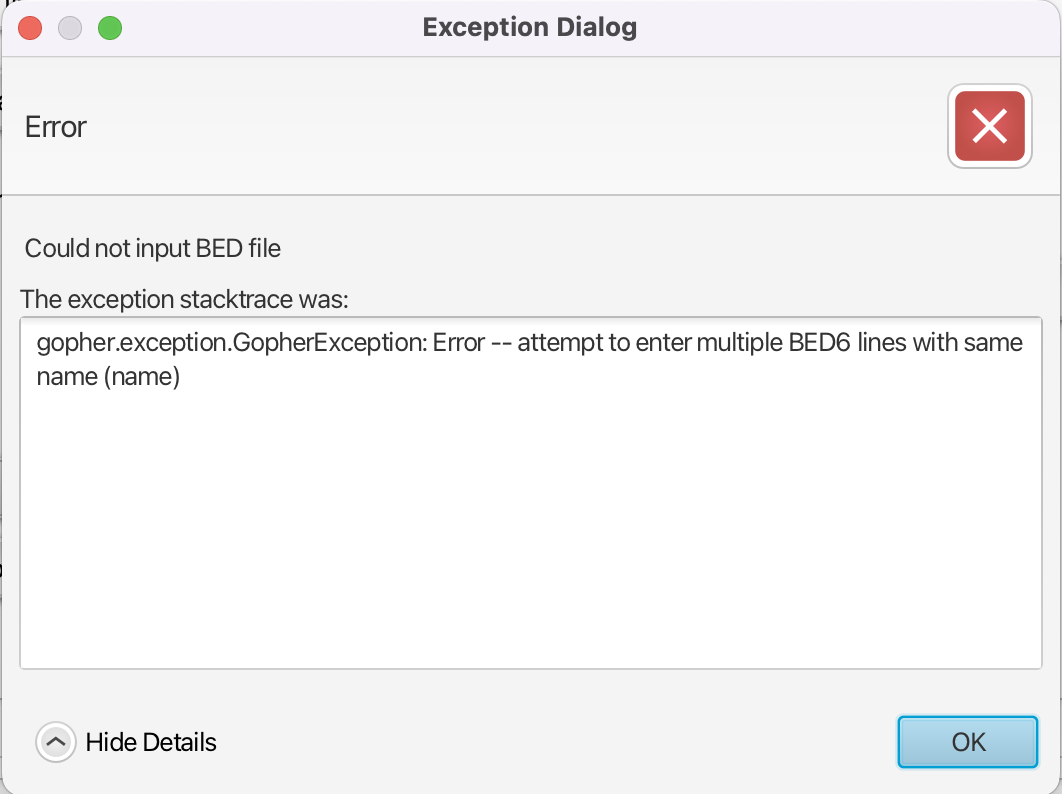The width and height of the screenshot is (1062, 794).
Task: Click the header area beside the Error label
Action: coord(500,126)
